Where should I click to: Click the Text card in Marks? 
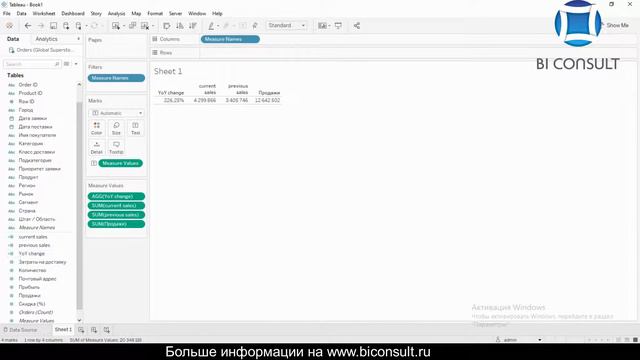tap(136, 128)
